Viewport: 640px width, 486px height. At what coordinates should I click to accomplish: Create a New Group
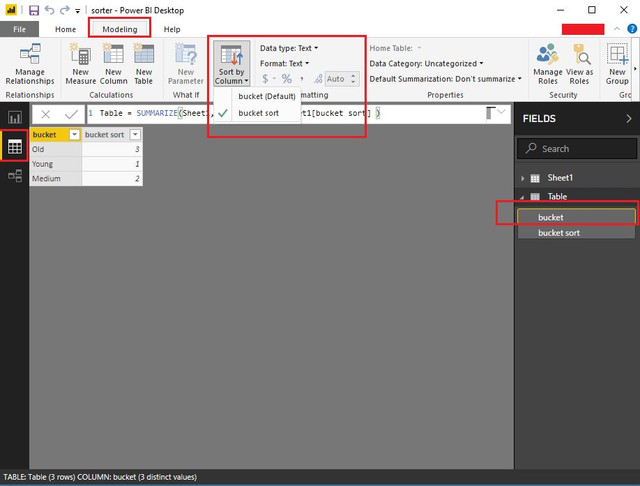[x=617, y=64]
